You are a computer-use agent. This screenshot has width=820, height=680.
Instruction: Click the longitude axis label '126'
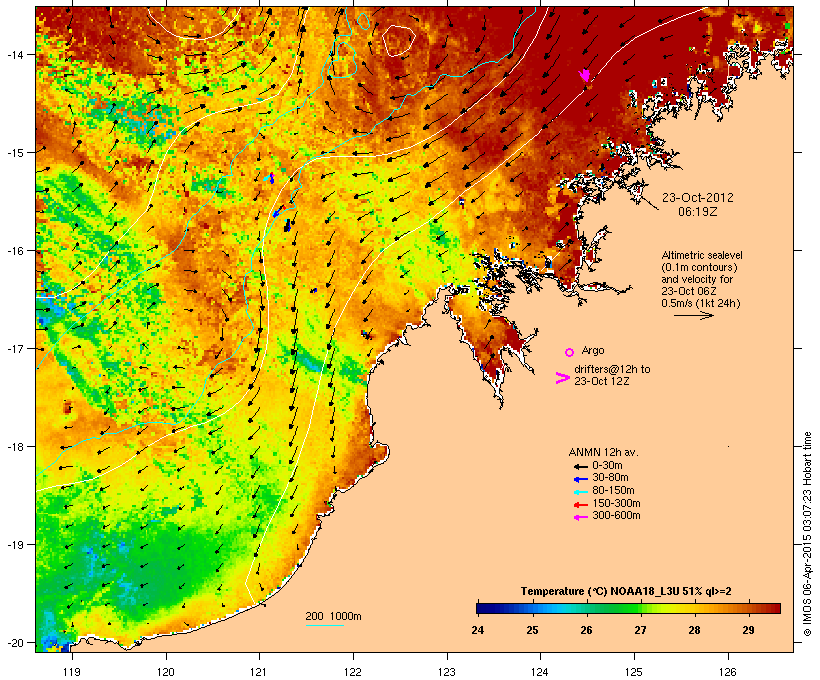coord(728,672)
